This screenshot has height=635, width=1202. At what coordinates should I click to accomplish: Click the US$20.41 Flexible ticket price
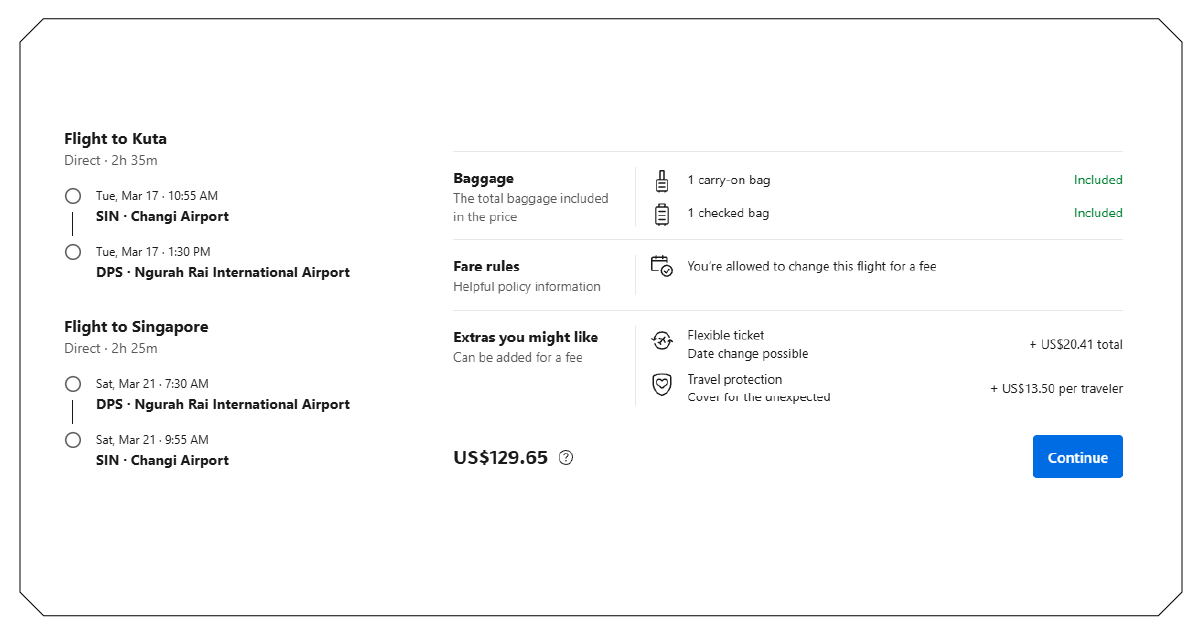(x=1076, y=344)
